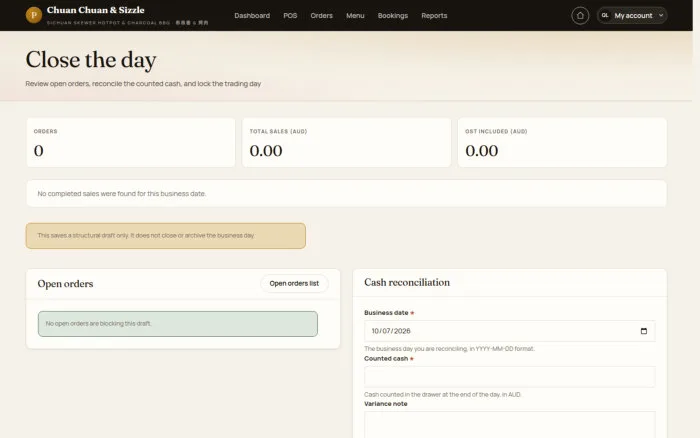Click the "business day you are reconciling" hint
The image size is (700, 438).
point(449,349)
